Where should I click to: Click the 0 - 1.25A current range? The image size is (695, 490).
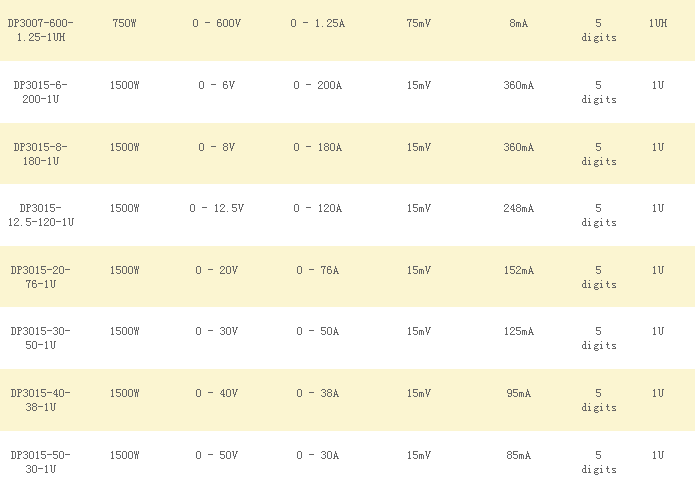coord(318,23)
